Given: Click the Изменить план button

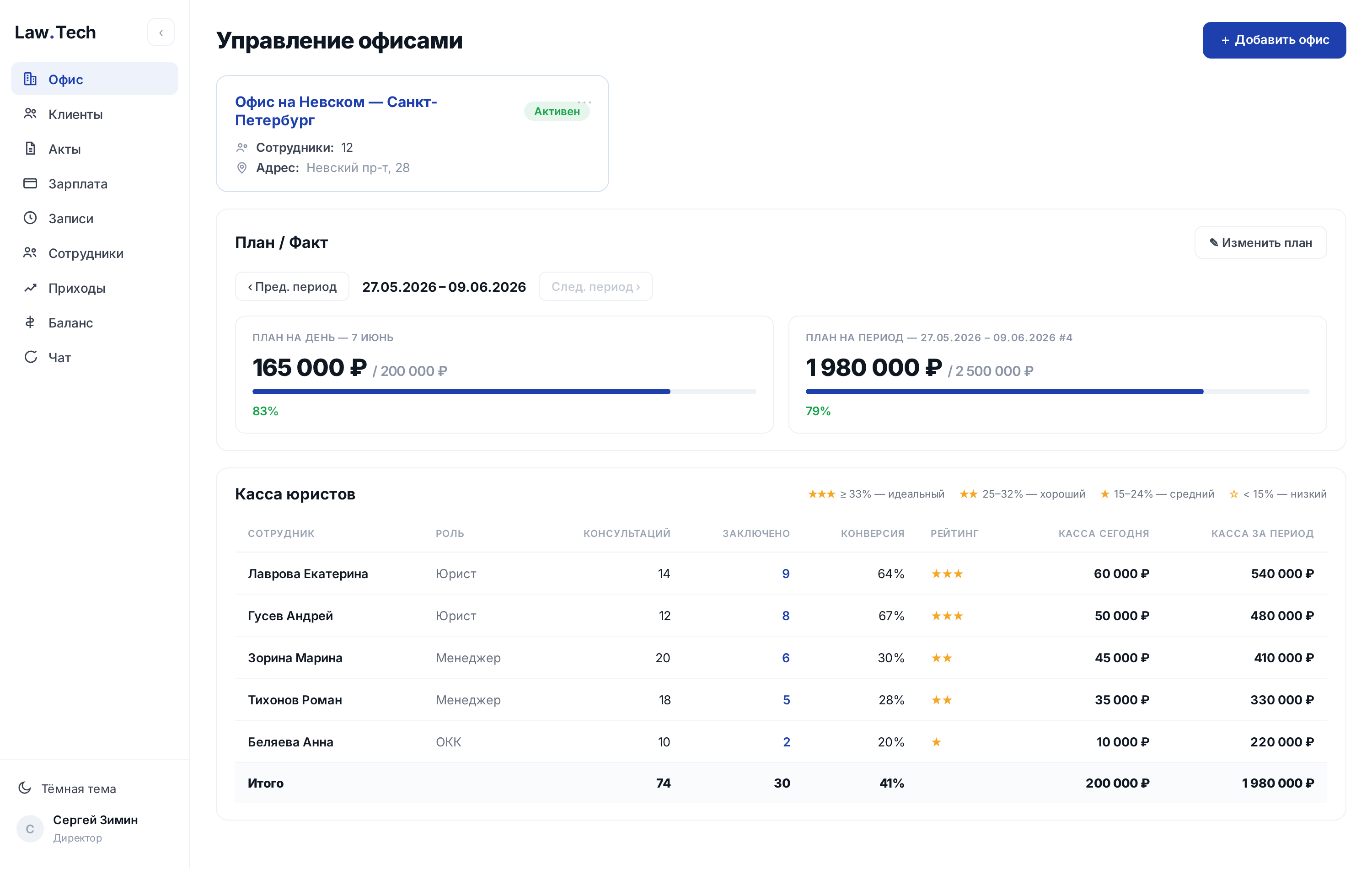Looking at the screenshot, I should coord(1260,243).
